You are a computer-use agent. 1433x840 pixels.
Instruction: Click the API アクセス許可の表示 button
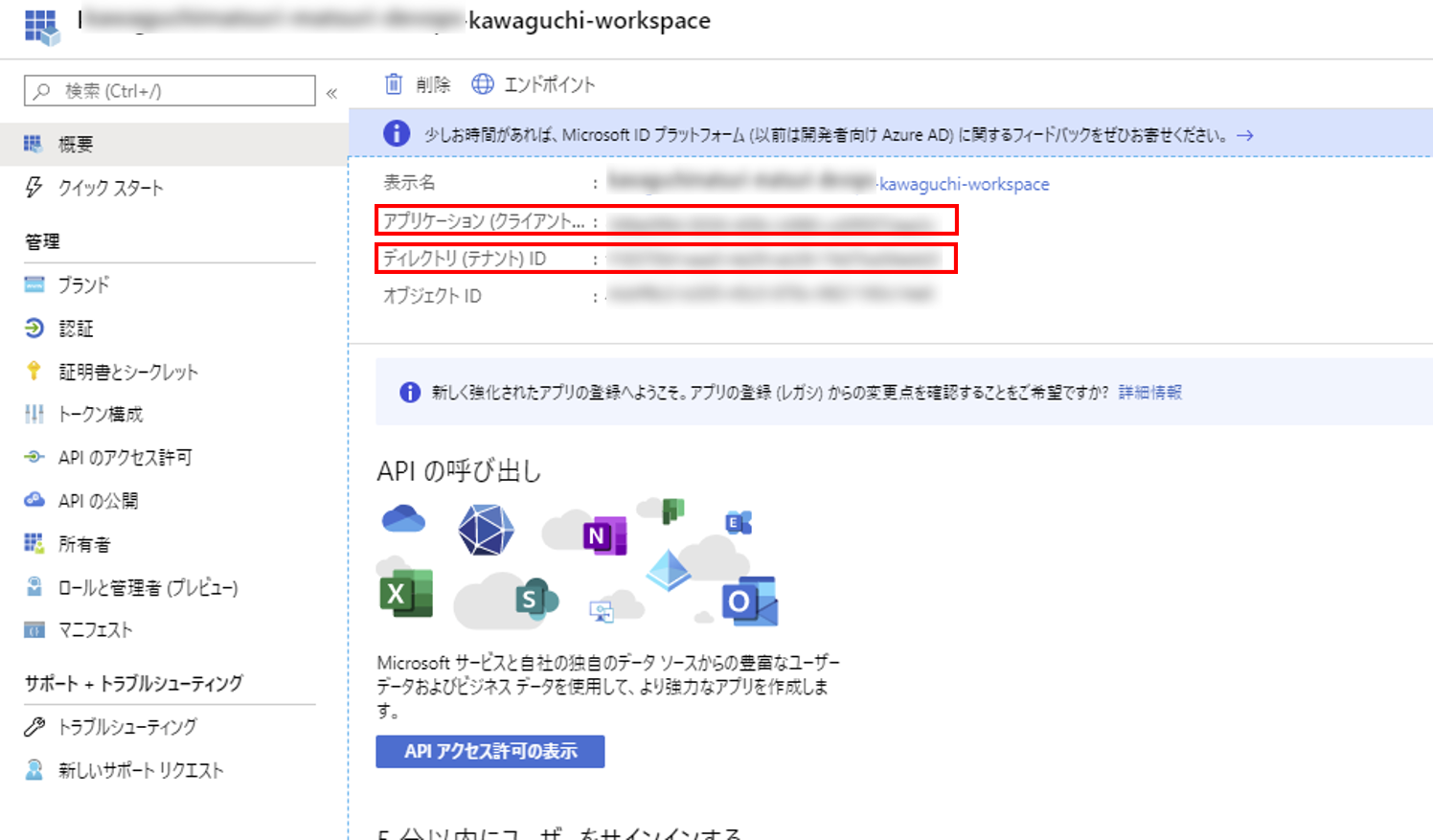489,752
